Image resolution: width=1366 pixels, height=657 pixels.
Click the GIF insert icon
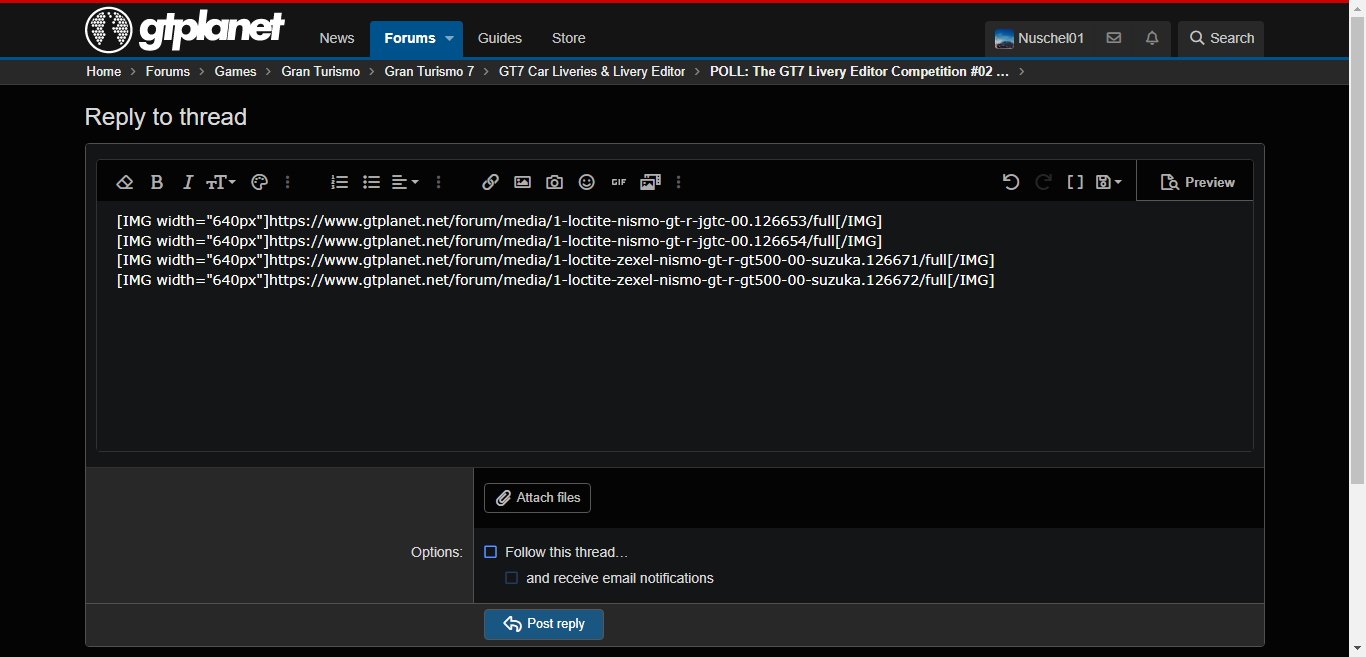pyautogui.click(x=619, y=182)
